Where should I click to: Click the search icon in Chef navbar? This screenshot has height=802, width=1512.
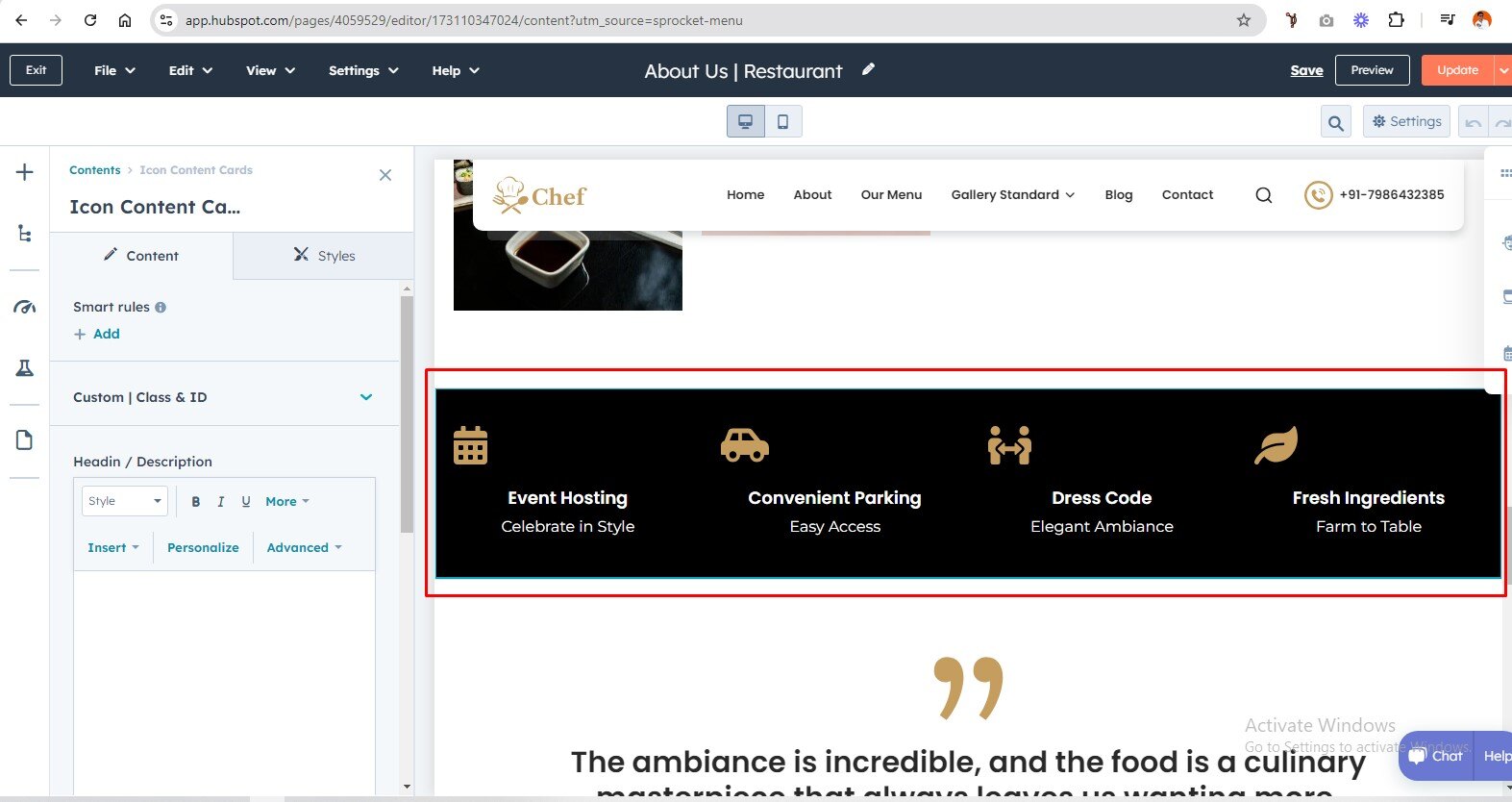click(x=1263, y=195)
